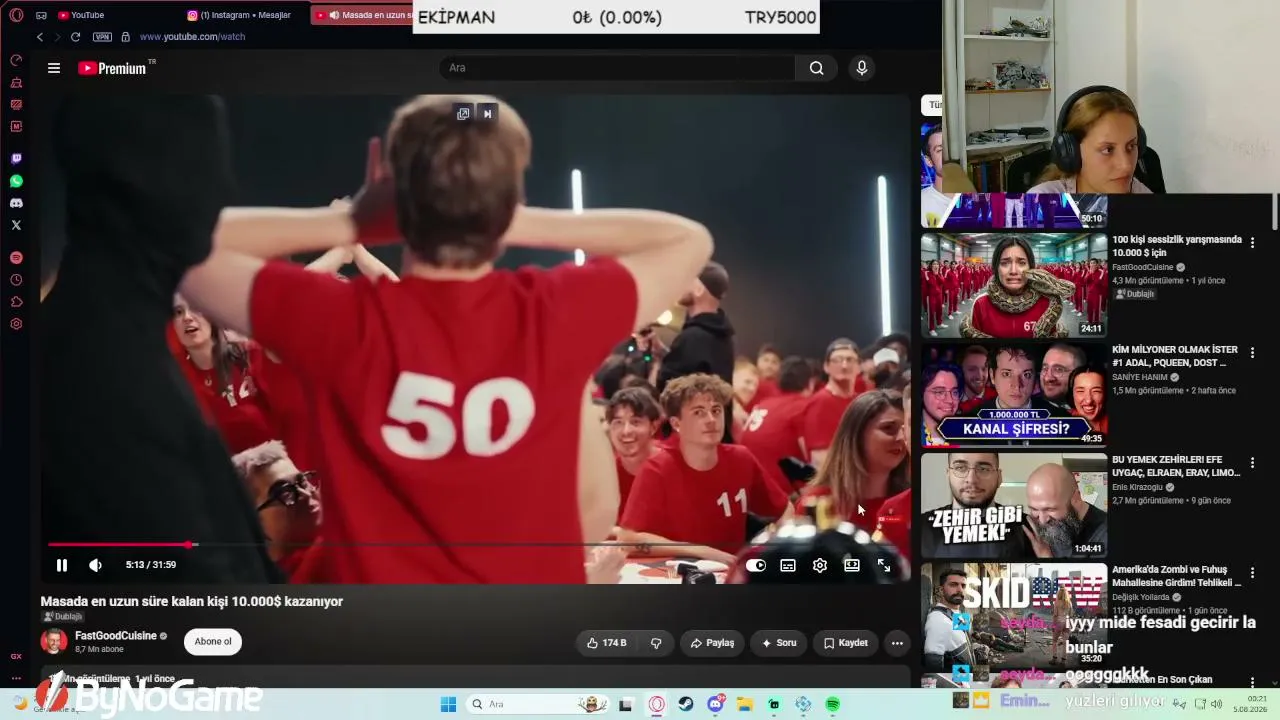Image resolution: width=1280 pixels, height=720 pixels.
Task: Open Steam from the taskbar
Action: [685, 704]
